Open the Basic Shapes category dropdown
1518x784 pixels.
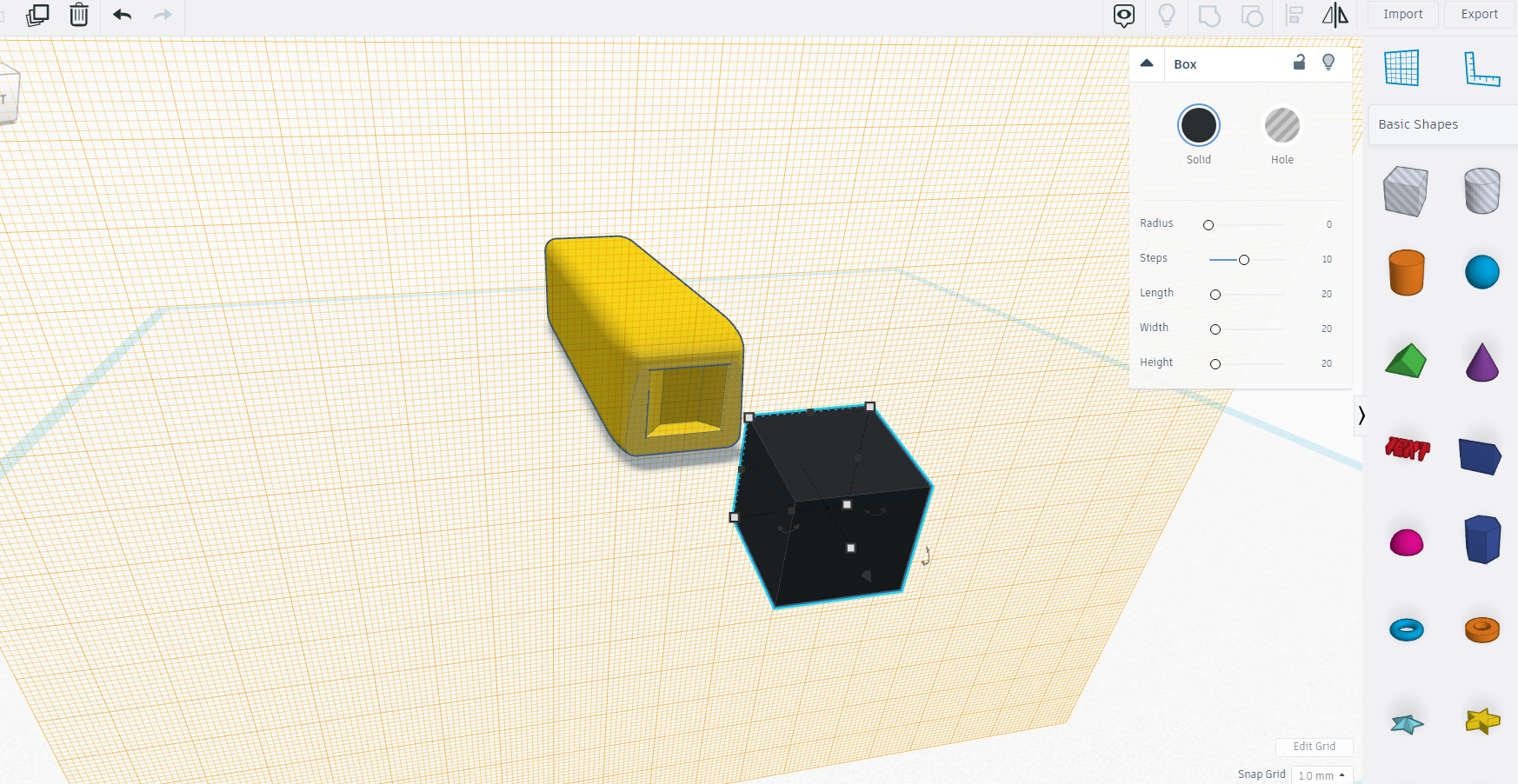1443,124
